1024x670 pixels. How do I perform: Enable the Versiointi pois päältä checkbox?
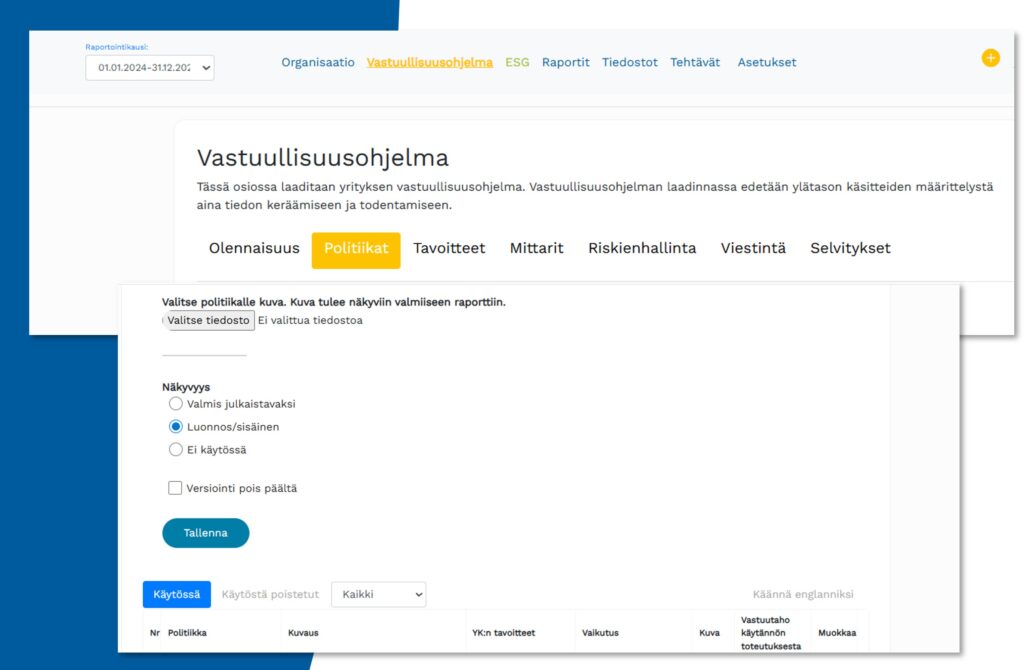point(175,488)
